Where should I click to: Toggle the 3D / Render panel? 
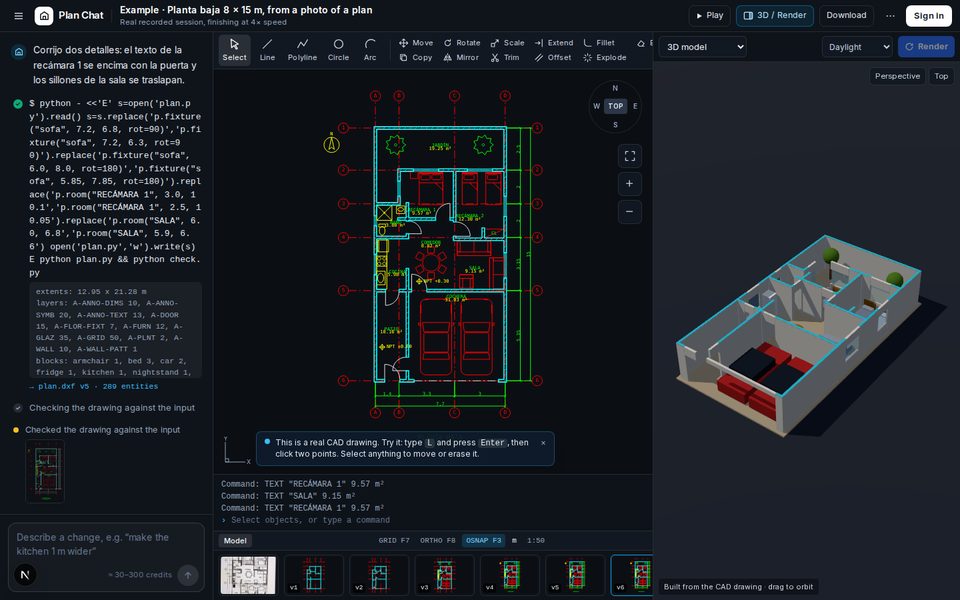click(x=774, y=15)
